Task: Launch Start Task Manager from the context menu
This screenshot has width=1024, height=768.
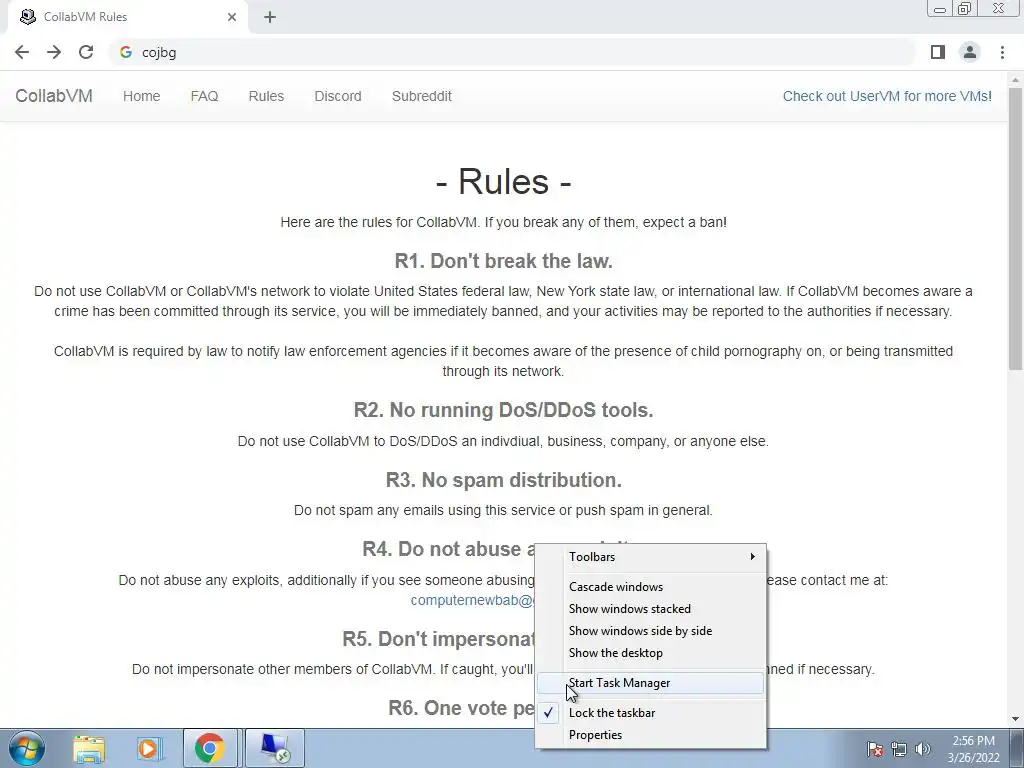Action: click(x=650, y=683)
